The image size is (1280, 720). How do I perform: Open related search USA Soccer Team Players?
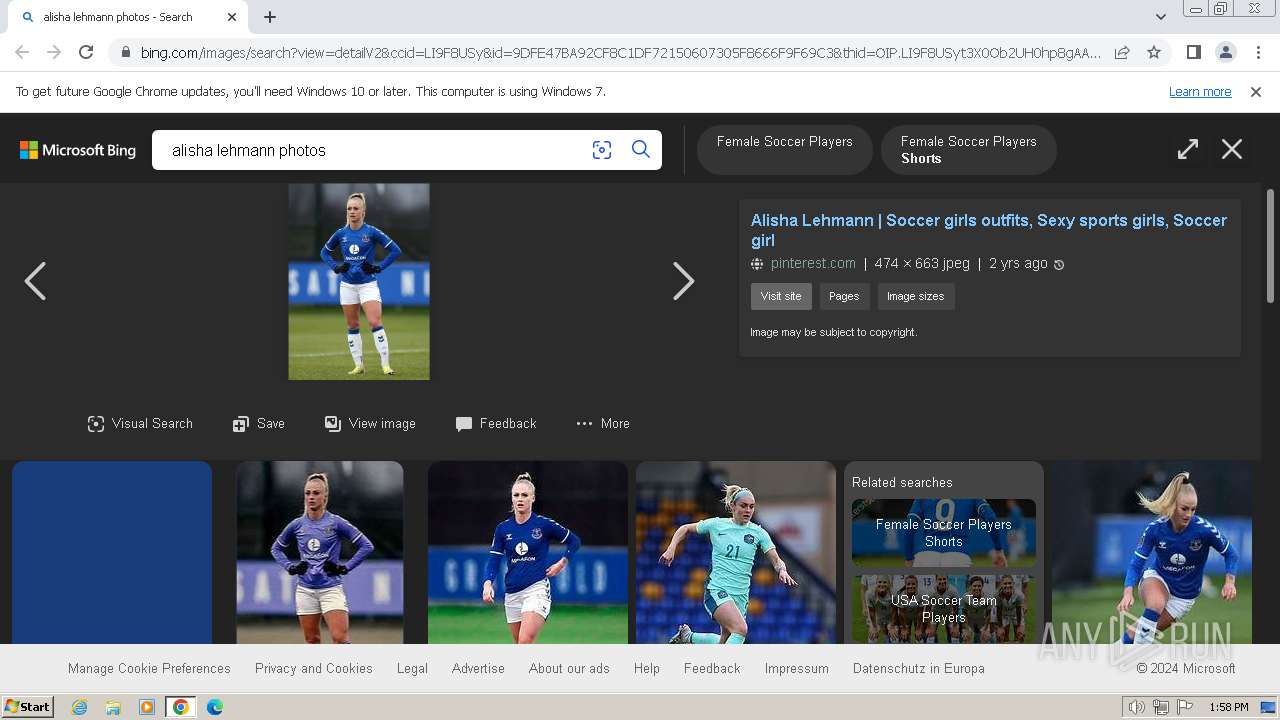click(x=944, y=608)
